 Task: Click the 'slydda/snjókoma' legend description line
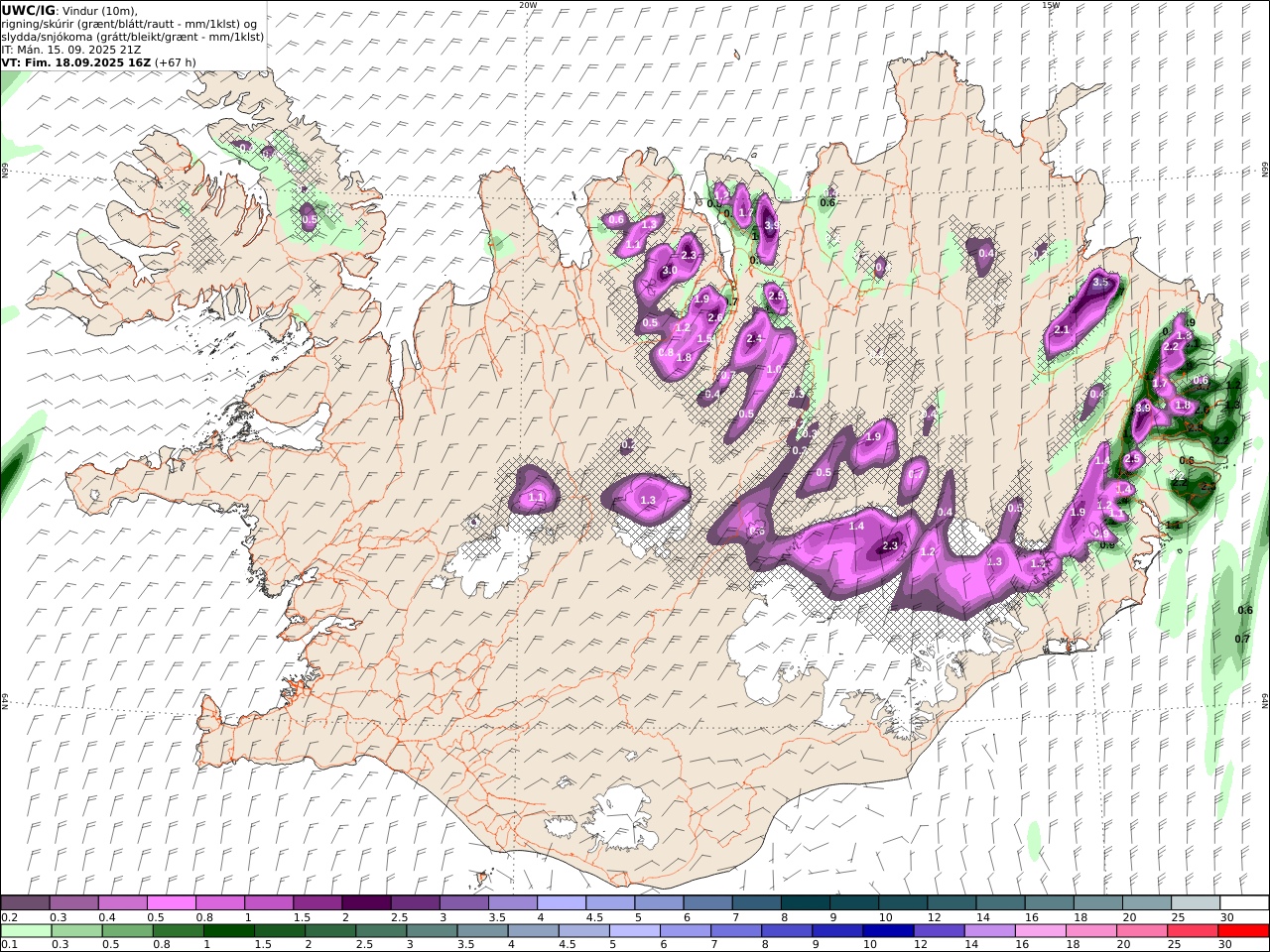[x=133, y=36]
